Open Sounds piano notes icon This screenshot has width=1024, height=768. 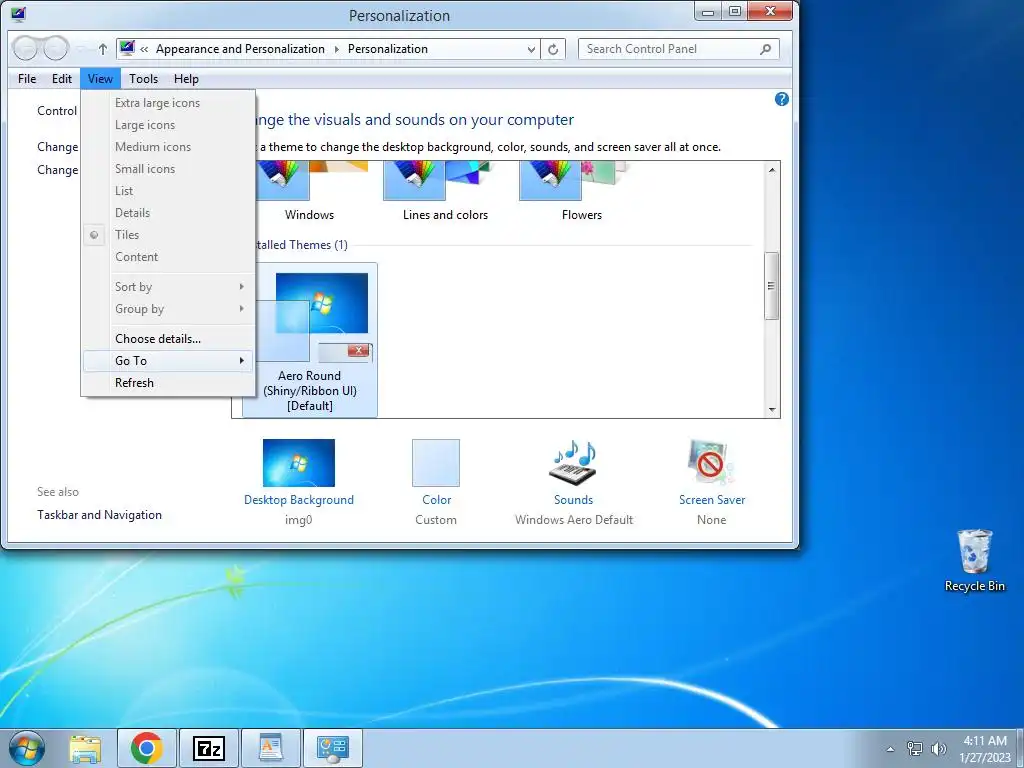573,462
